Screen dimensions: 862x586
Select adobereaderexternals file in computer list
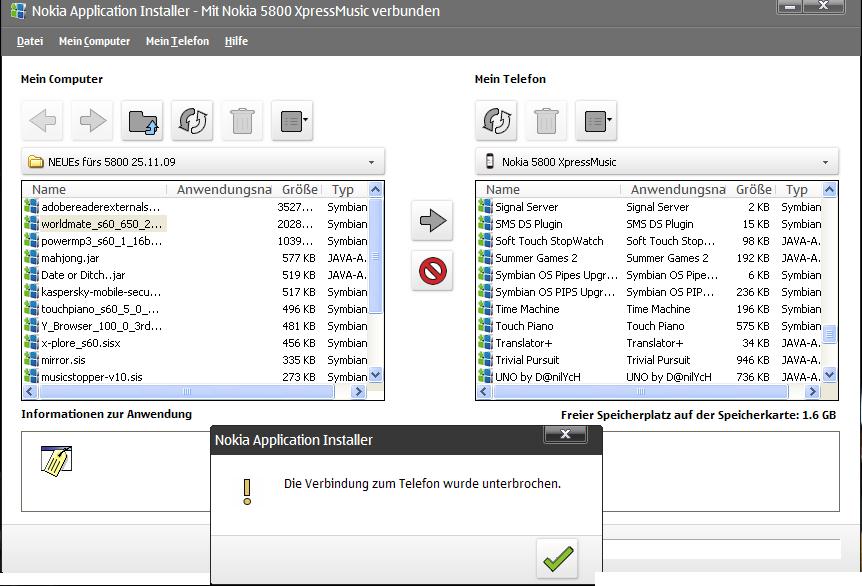pos(196,207)
